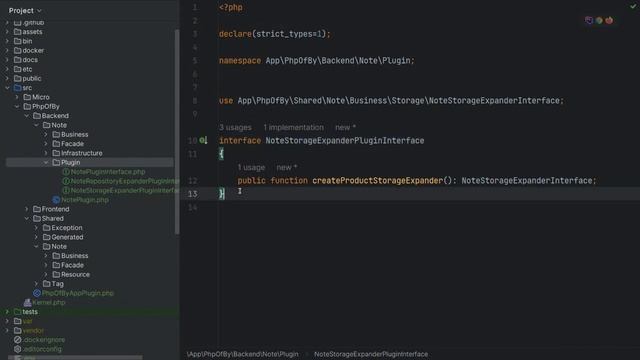Image resolution: width=640 pixels, height=360 pixels.
Task: Click the etc folder icon
Action: coord(18,69)
